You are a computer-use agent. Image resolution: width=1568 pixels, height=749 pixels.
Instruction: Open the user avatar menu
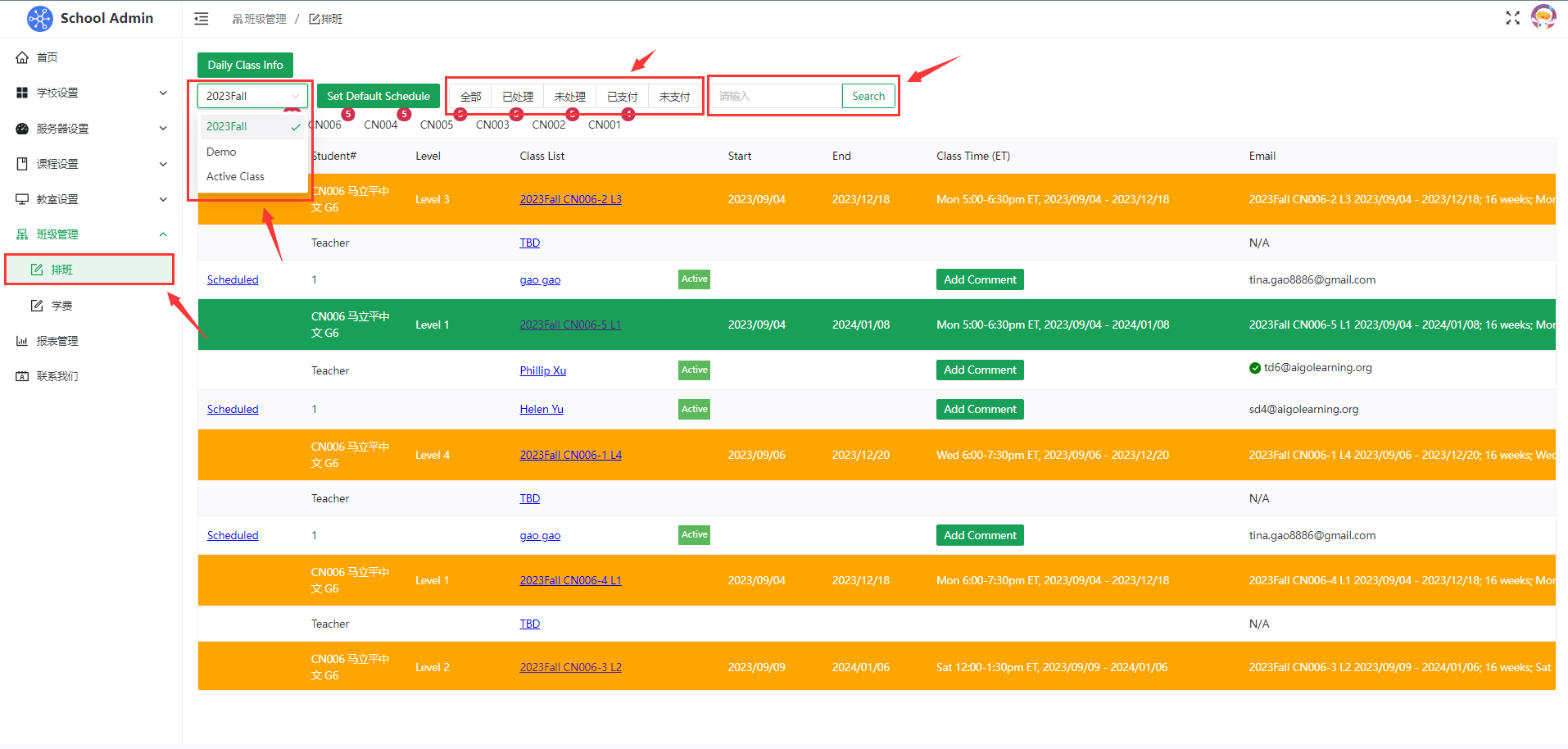(x=1543, y=17)
